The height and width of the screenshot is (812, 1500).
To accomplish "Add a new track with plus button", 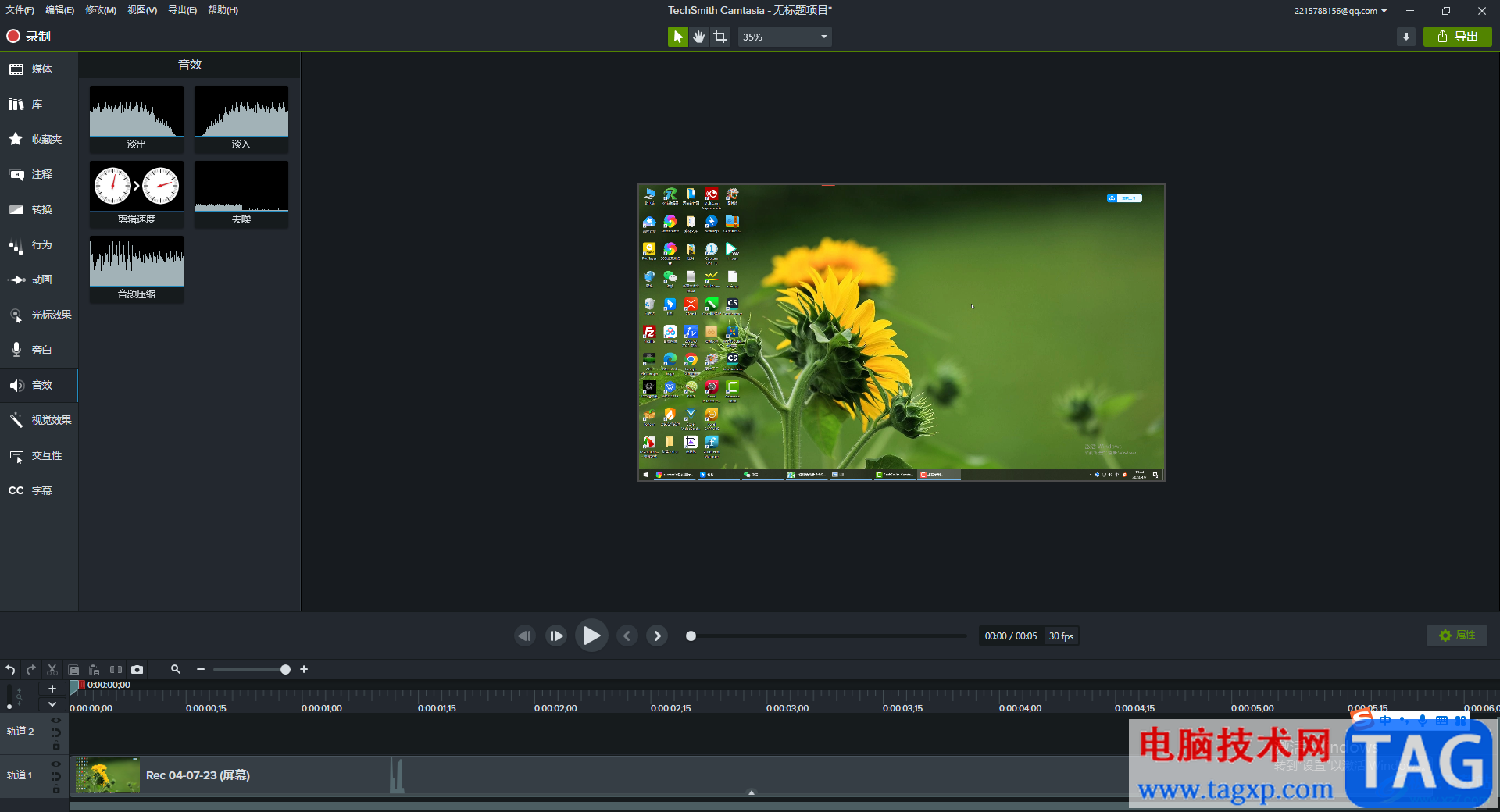I will (x=52, y=689).
